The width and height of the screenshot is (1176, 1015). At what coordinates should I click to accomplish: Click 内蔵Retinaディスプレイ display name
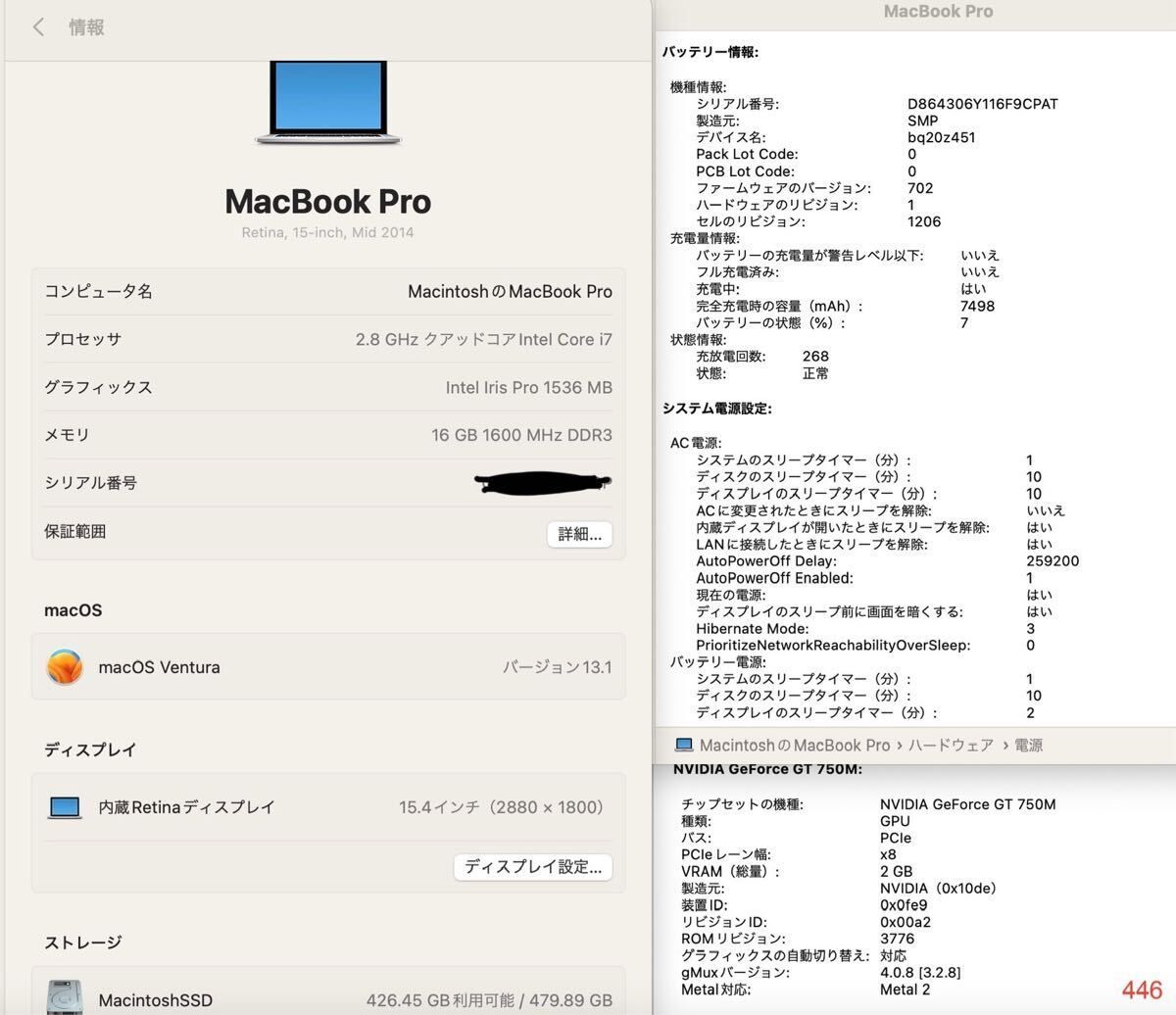(187, 807)
